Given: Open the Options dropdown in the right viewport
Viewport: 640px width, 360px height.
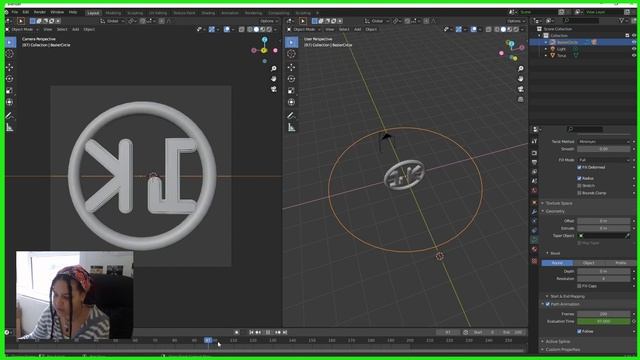Looking at the screenshot, I should coord(516,21).
